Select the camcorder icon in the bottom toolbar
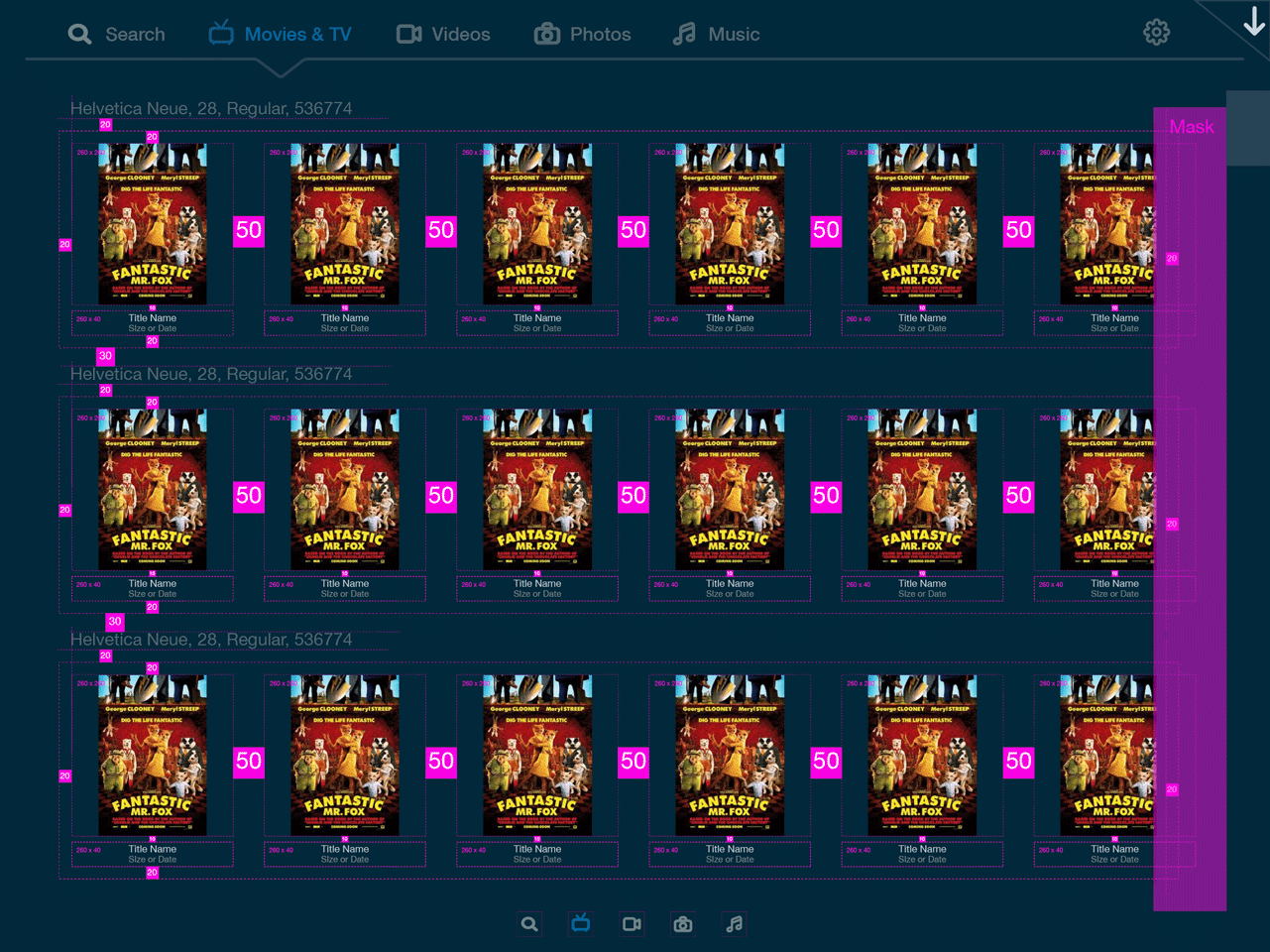The height and width of the screenshot is (952, 1270). coord(631,923)
